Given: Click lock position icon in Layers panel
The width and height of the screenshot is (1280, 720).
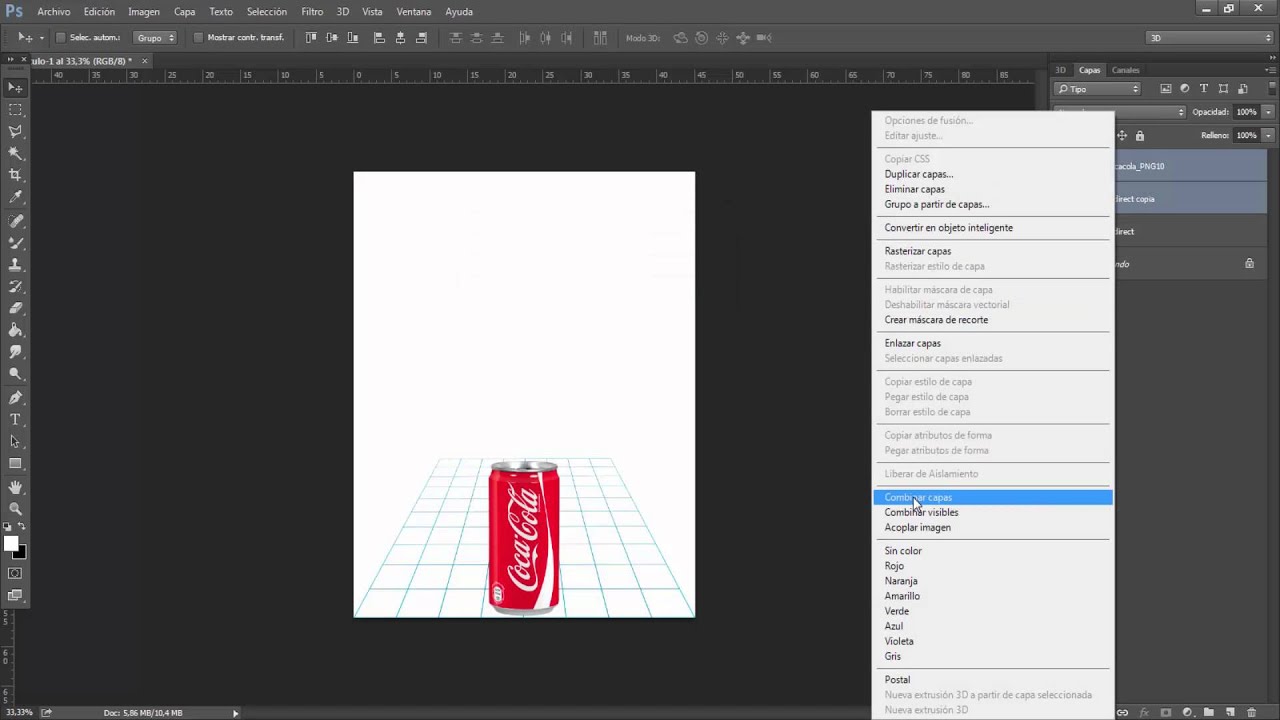Looking at the screenshot, I should 1122,135.
